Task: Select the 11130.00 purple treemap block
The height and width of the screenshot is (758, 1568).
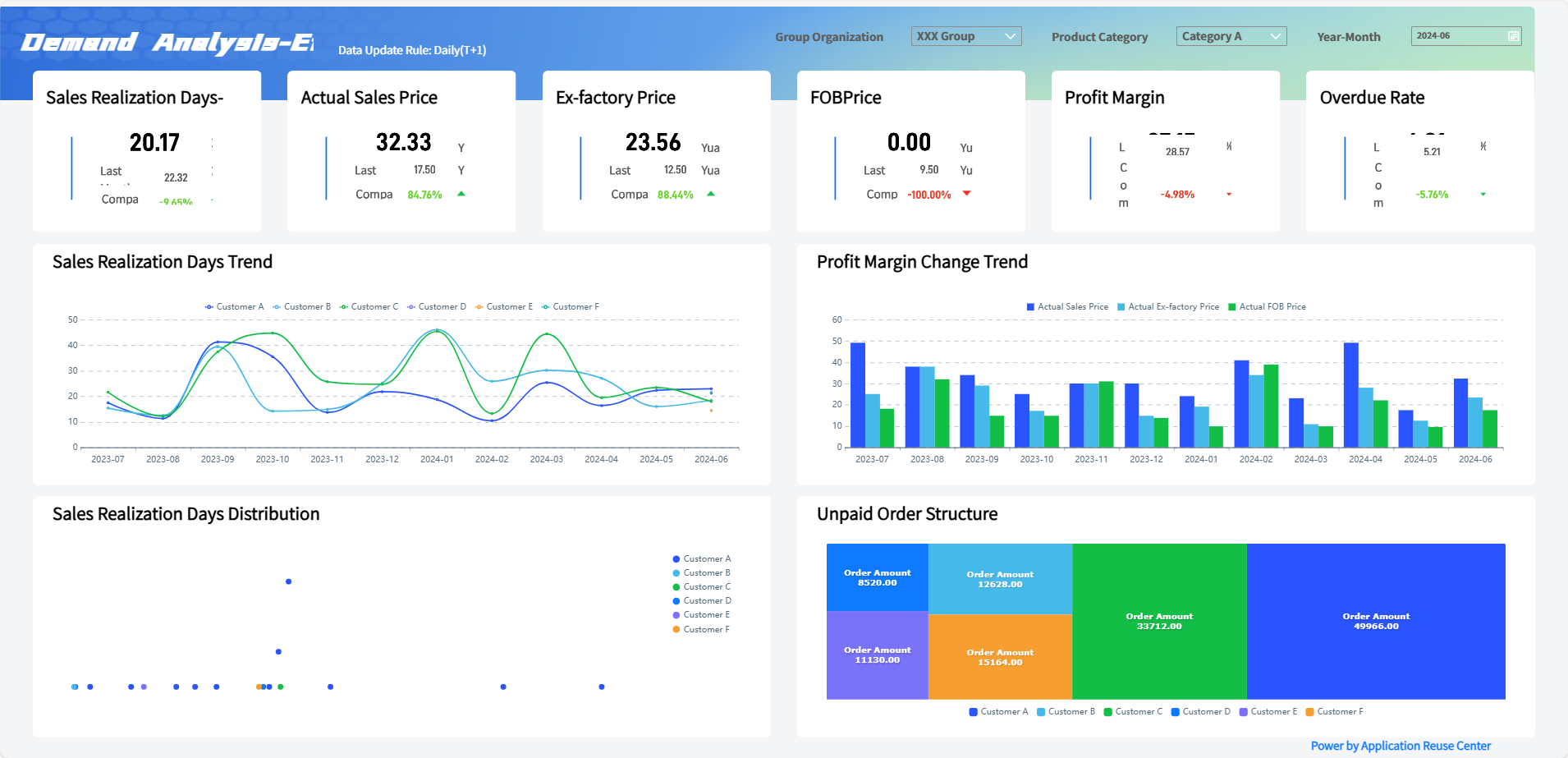Action: [x=878, y=655]
